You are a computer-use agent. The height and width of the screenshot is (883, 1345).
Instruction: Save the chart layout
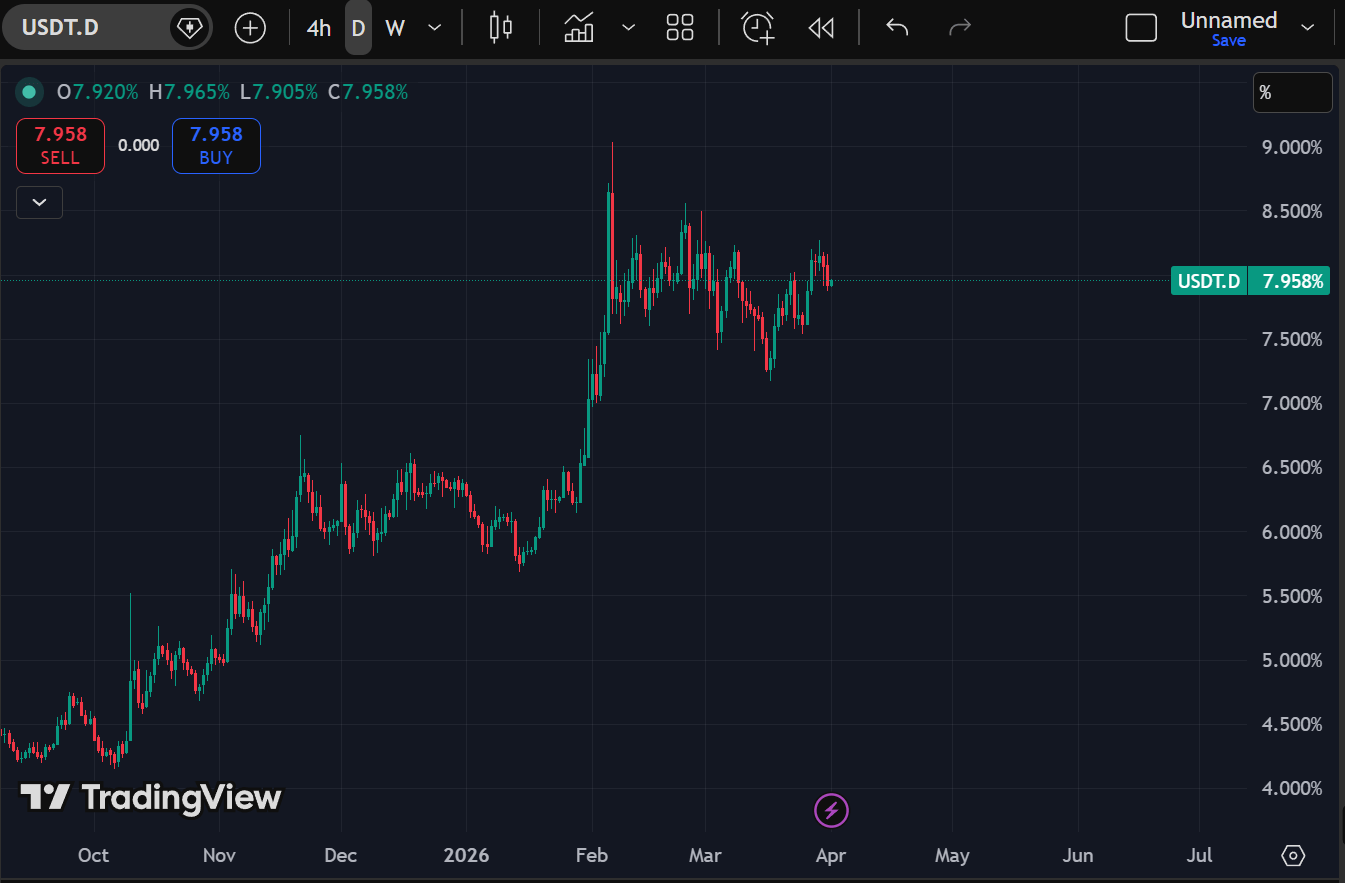(1229, 41)
